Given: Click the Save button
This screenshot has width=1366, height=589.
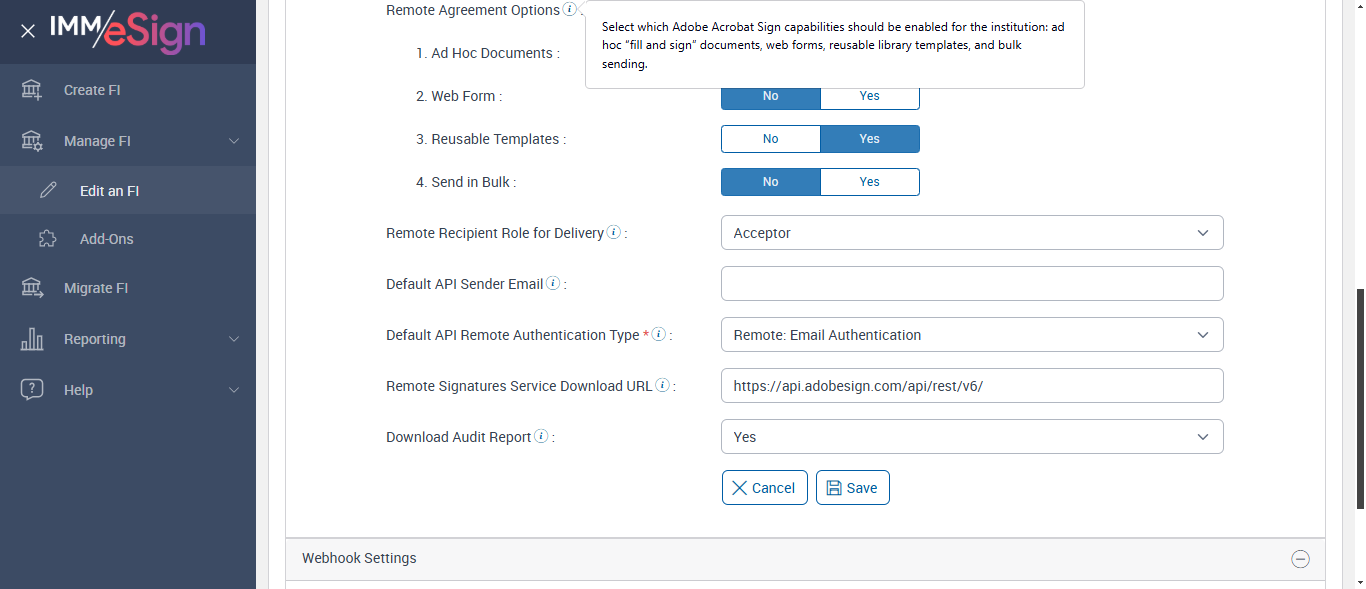Looking at the screenshot, I should (x=852, y=488).
